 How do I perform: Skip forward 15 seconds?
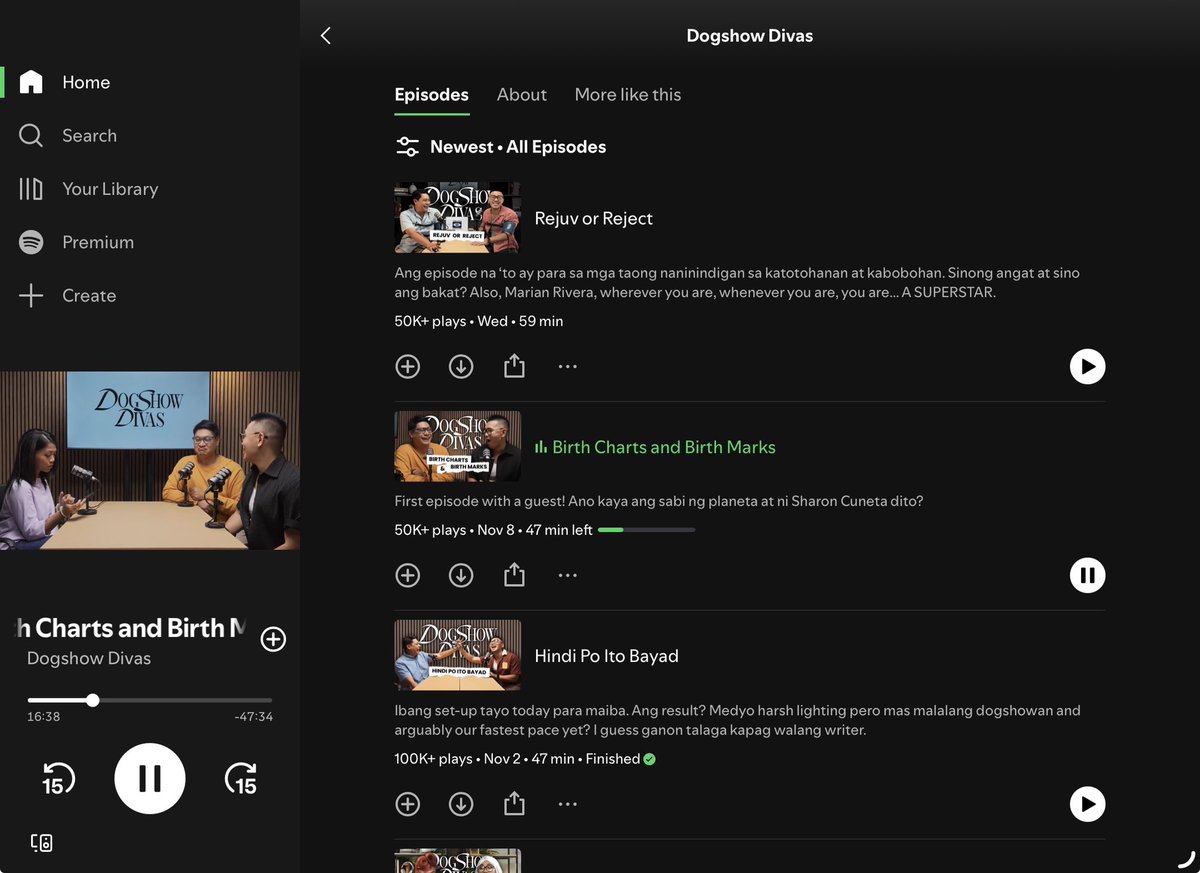click(x=241, y=779)
